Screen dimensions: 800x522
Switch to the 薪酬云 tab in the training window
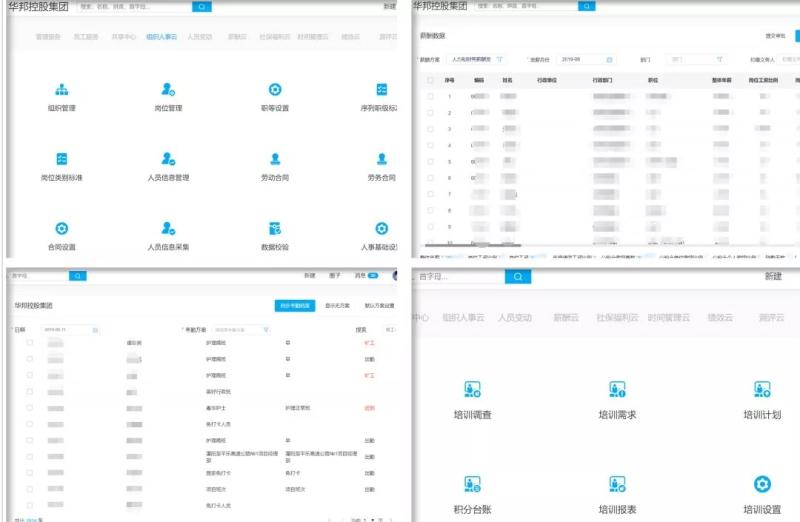(x=566, y=317)
